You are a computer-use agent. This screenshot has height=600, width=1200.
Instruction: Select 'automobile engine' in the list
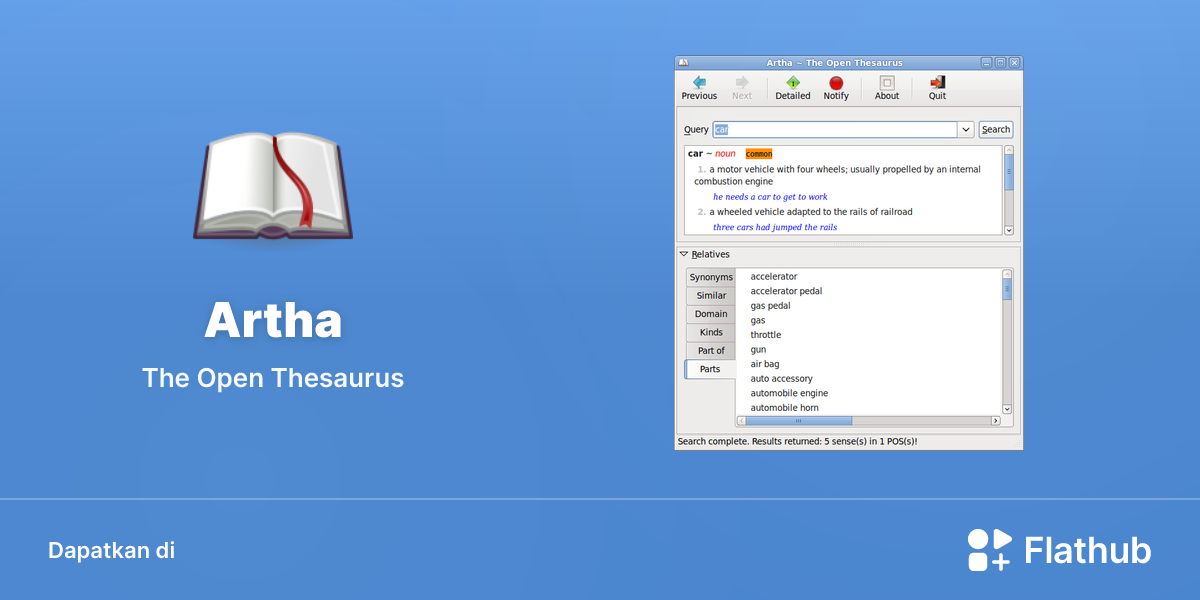[789, 393]
